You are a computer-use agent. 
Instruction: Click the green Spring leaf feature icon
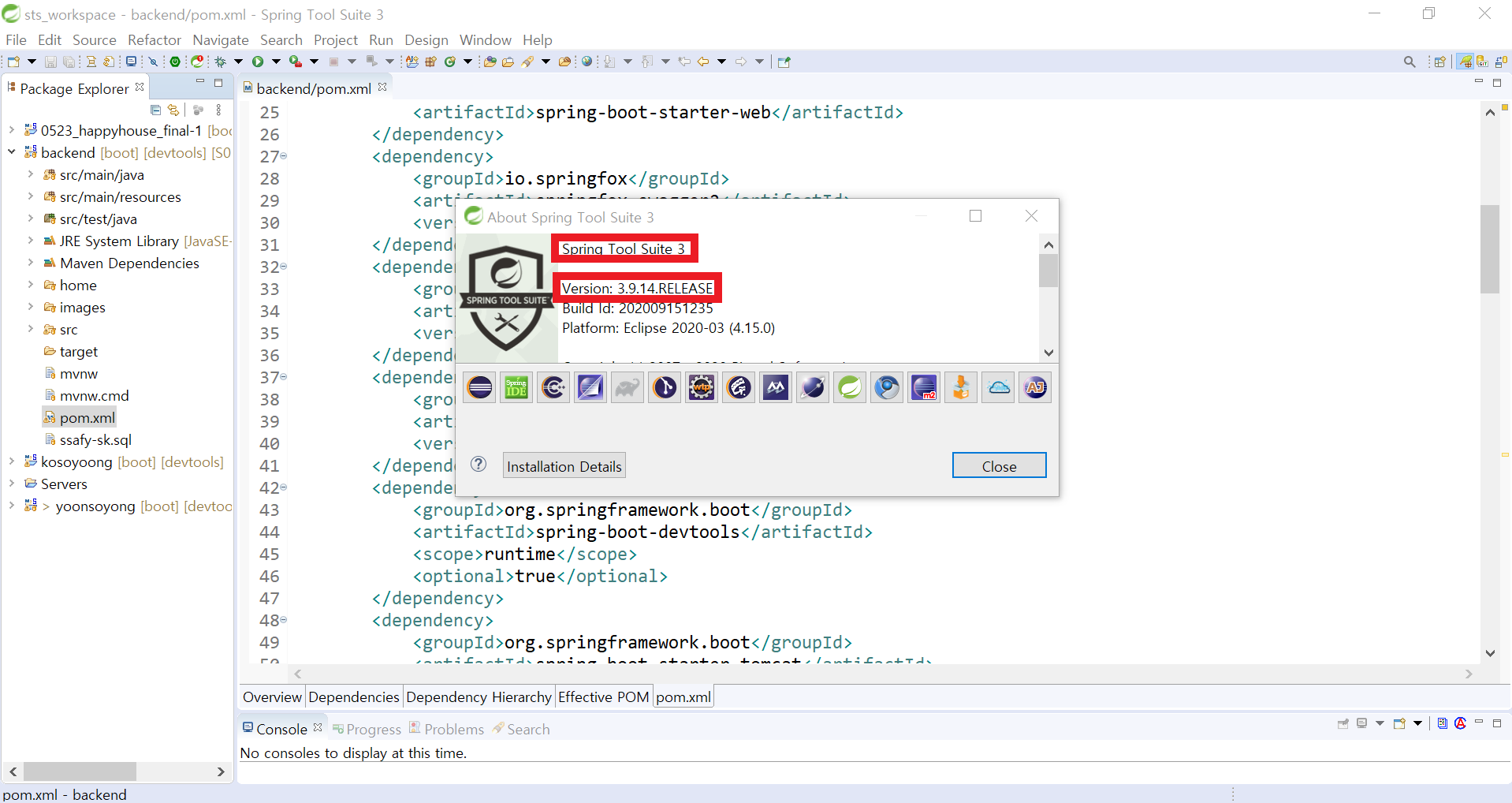pos(850,387)
